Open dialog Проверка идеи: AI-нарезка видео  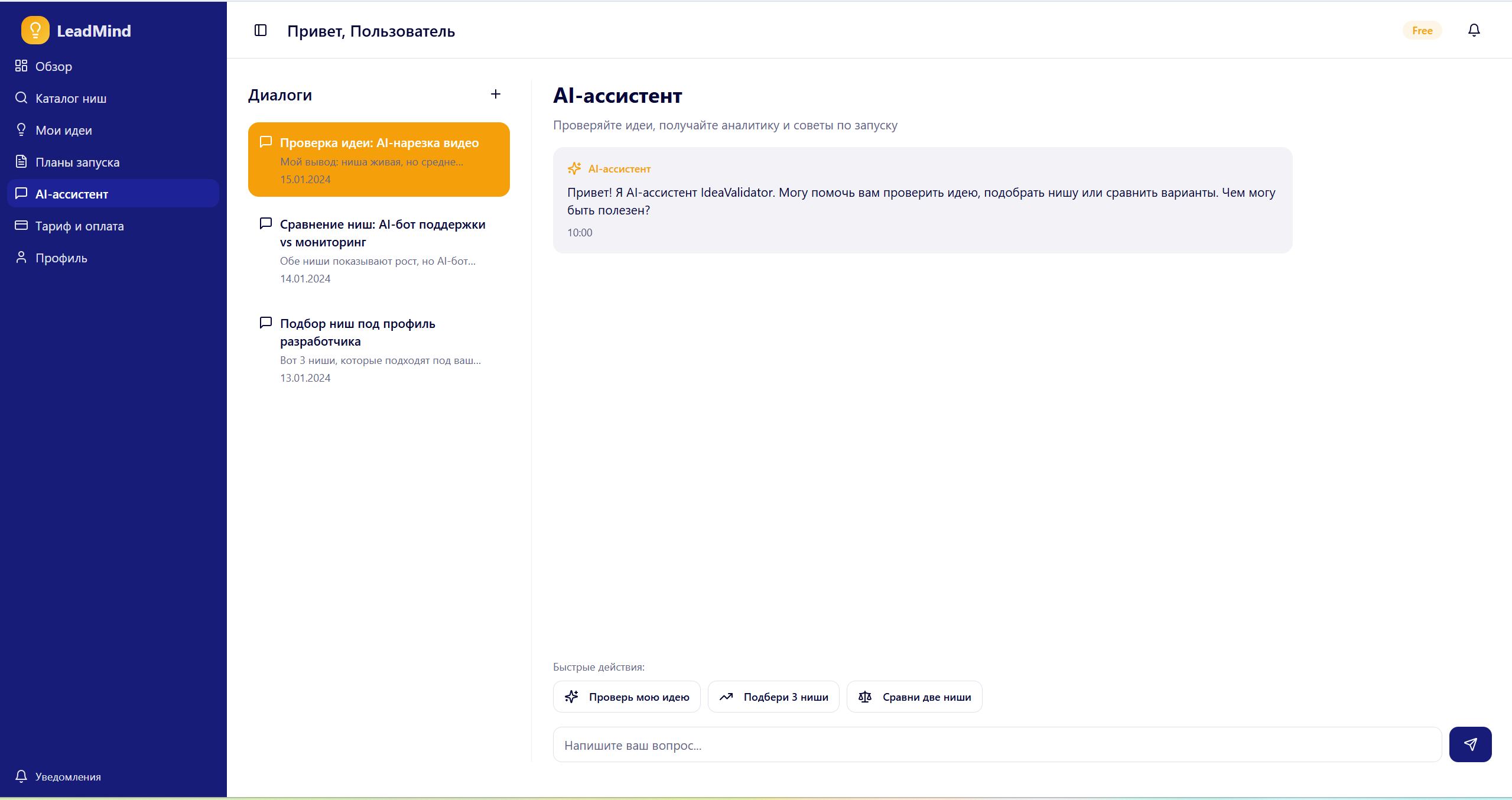[x=378, y=160]
